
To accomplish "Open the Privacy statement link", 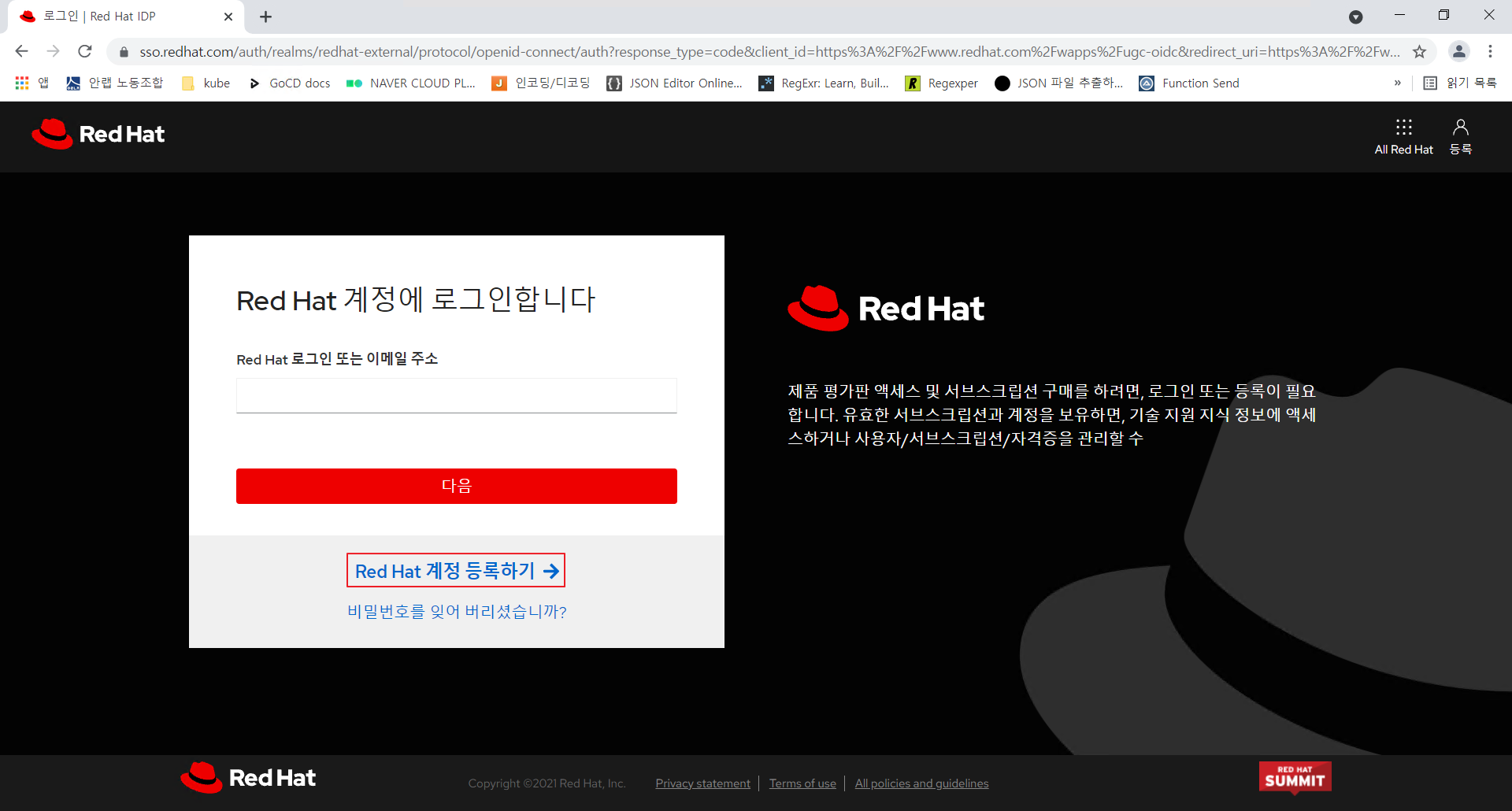I will [702, 783].
